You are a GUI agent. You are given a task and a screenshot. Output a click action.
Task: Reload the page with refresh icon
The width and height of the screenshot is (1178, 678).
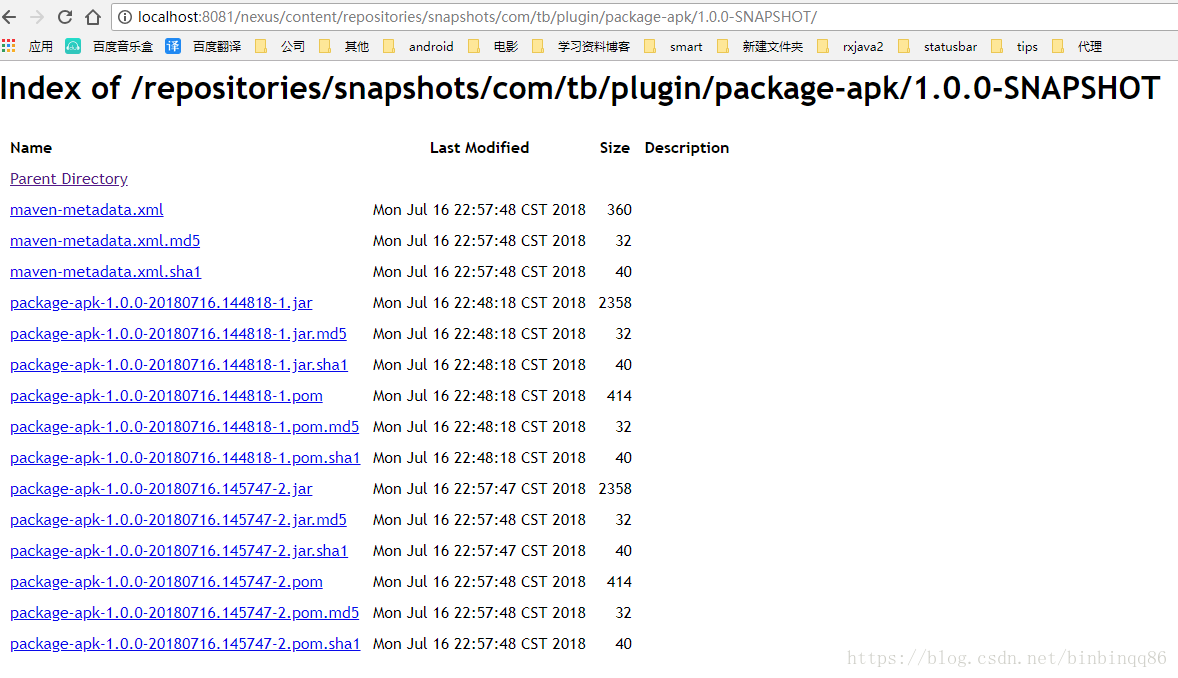pos(65,17)
